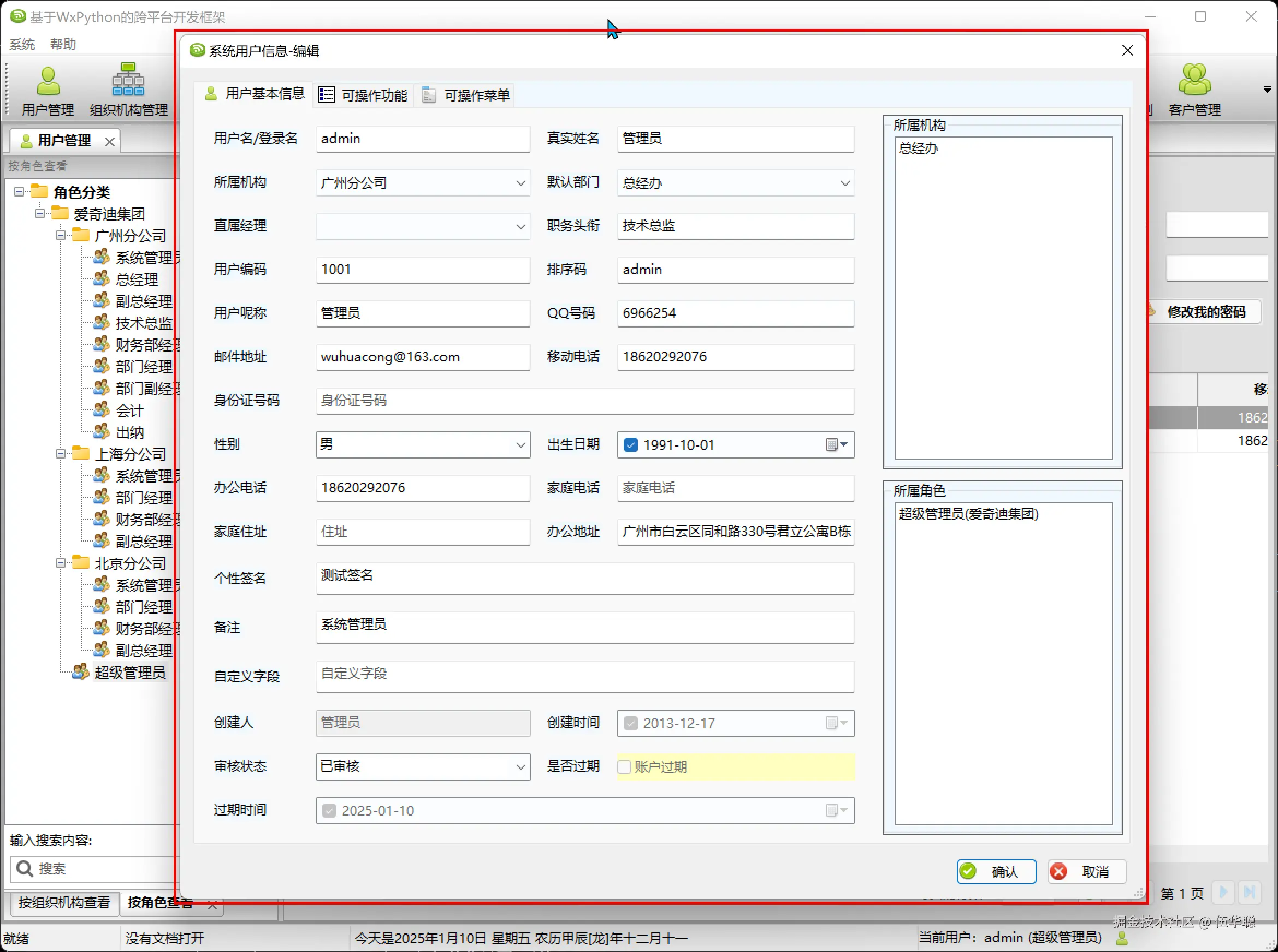Close the 用户管理 tab with X
1278x952 pixels.
[110, 141]
